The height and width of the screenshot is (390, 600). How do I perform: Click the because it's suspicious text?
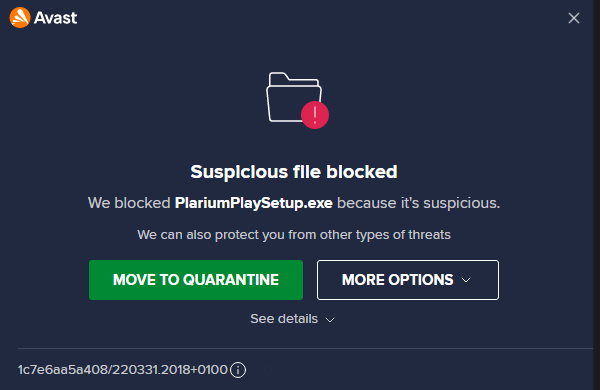click(x=419, y=203)
